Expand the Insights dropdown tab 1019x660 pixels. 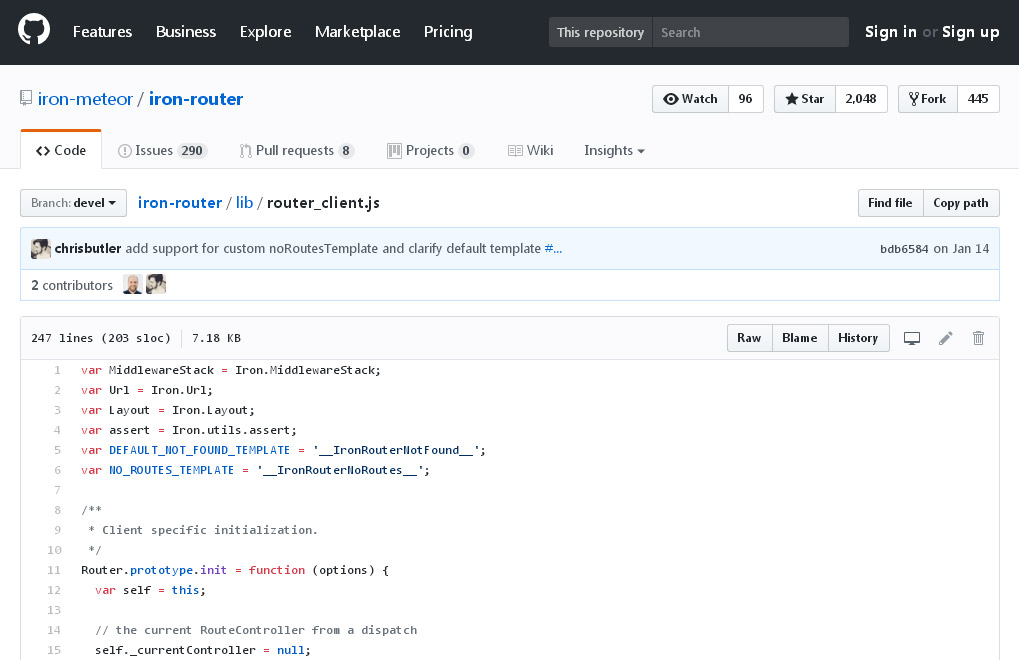614,151
